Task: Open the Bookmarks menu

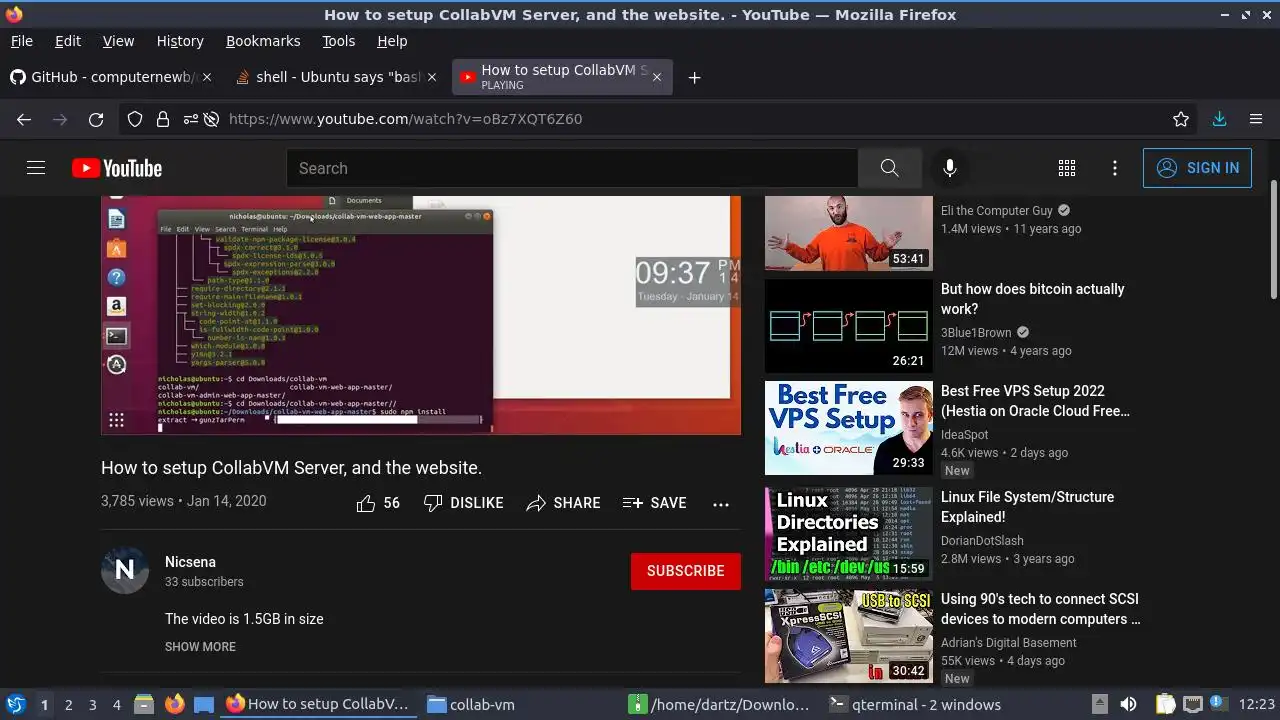Action: click(263, 41)
